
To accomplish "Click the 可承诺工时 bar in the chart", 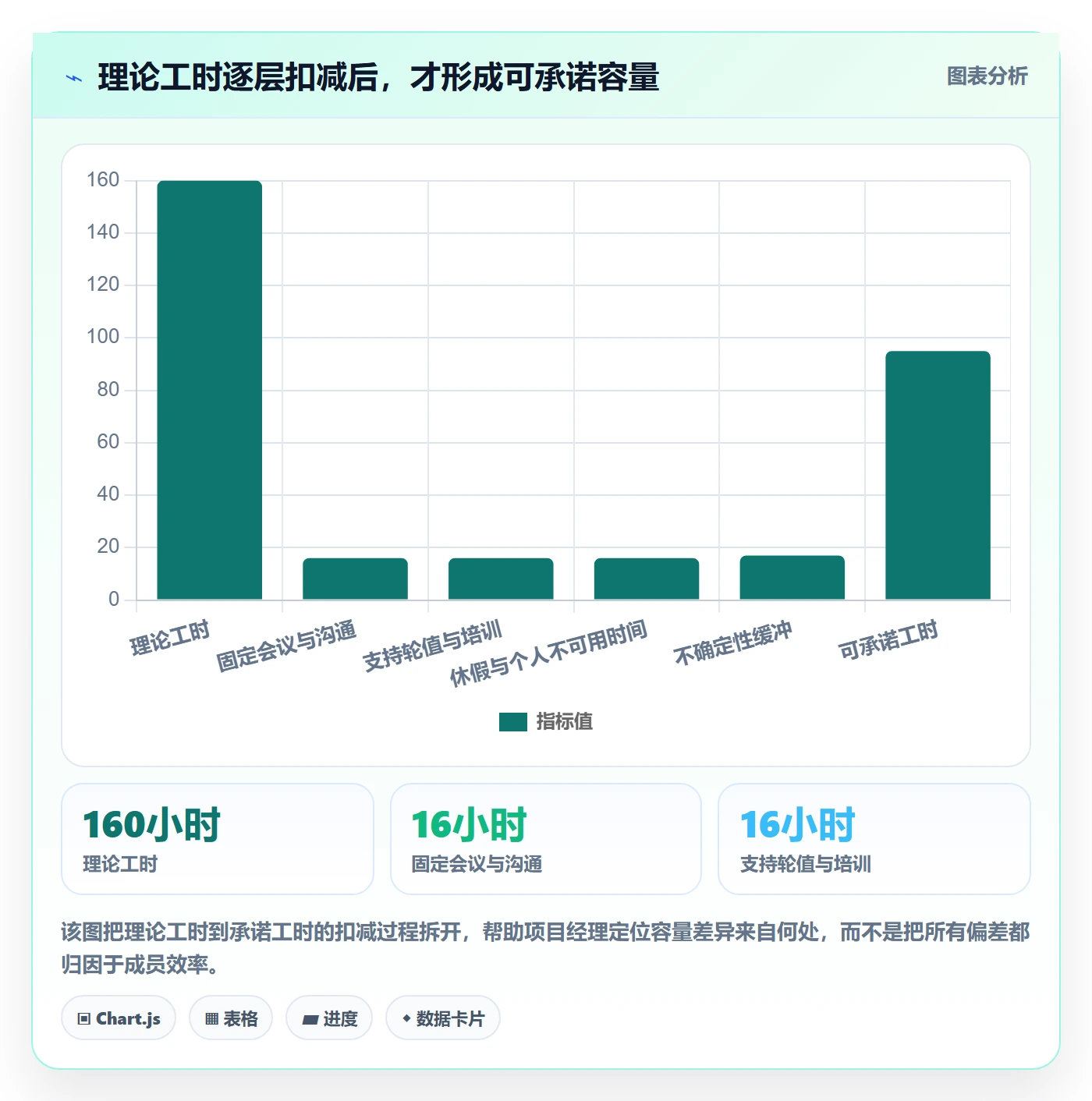I will 938,476.
